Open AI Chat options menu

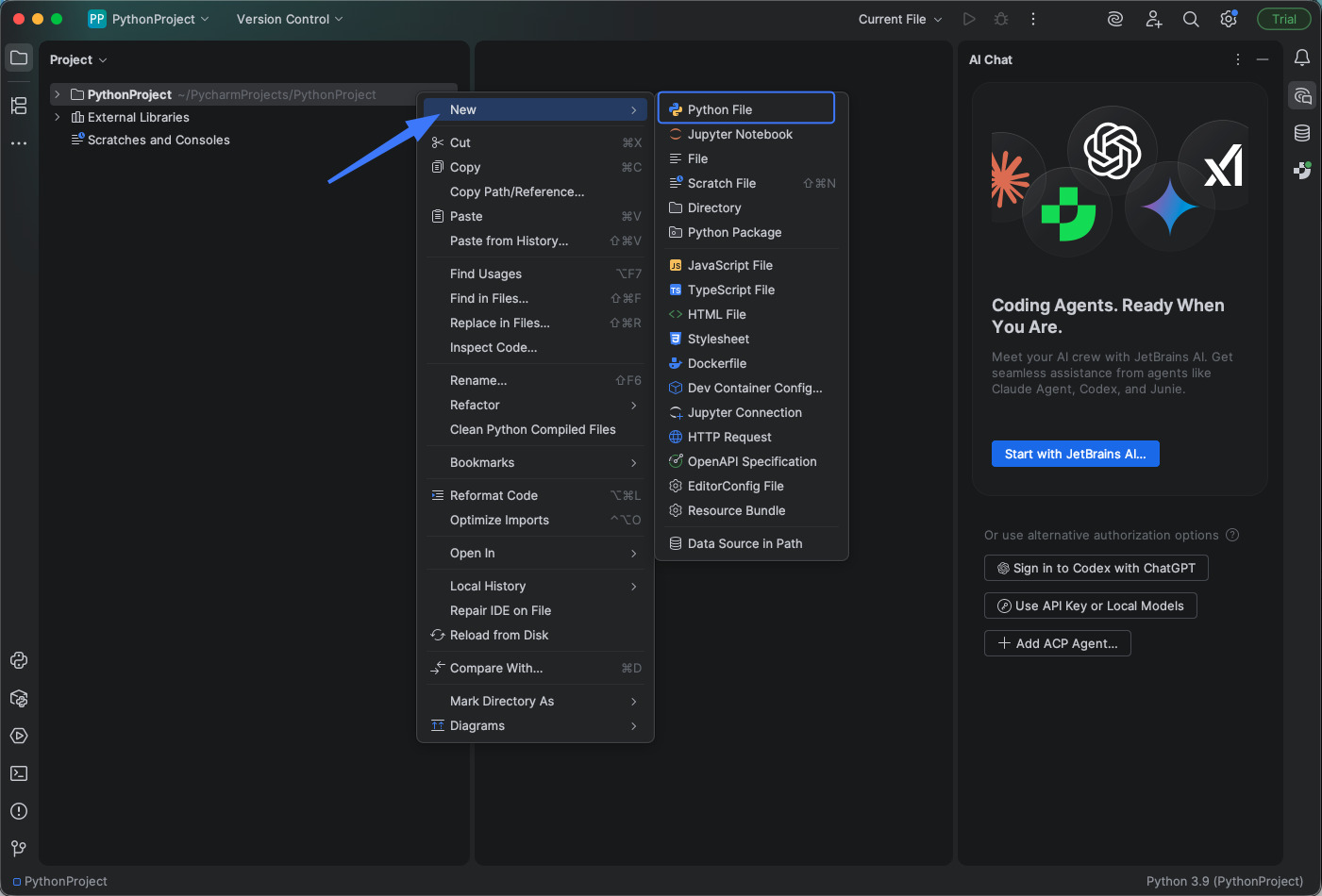coord(1238,59)
